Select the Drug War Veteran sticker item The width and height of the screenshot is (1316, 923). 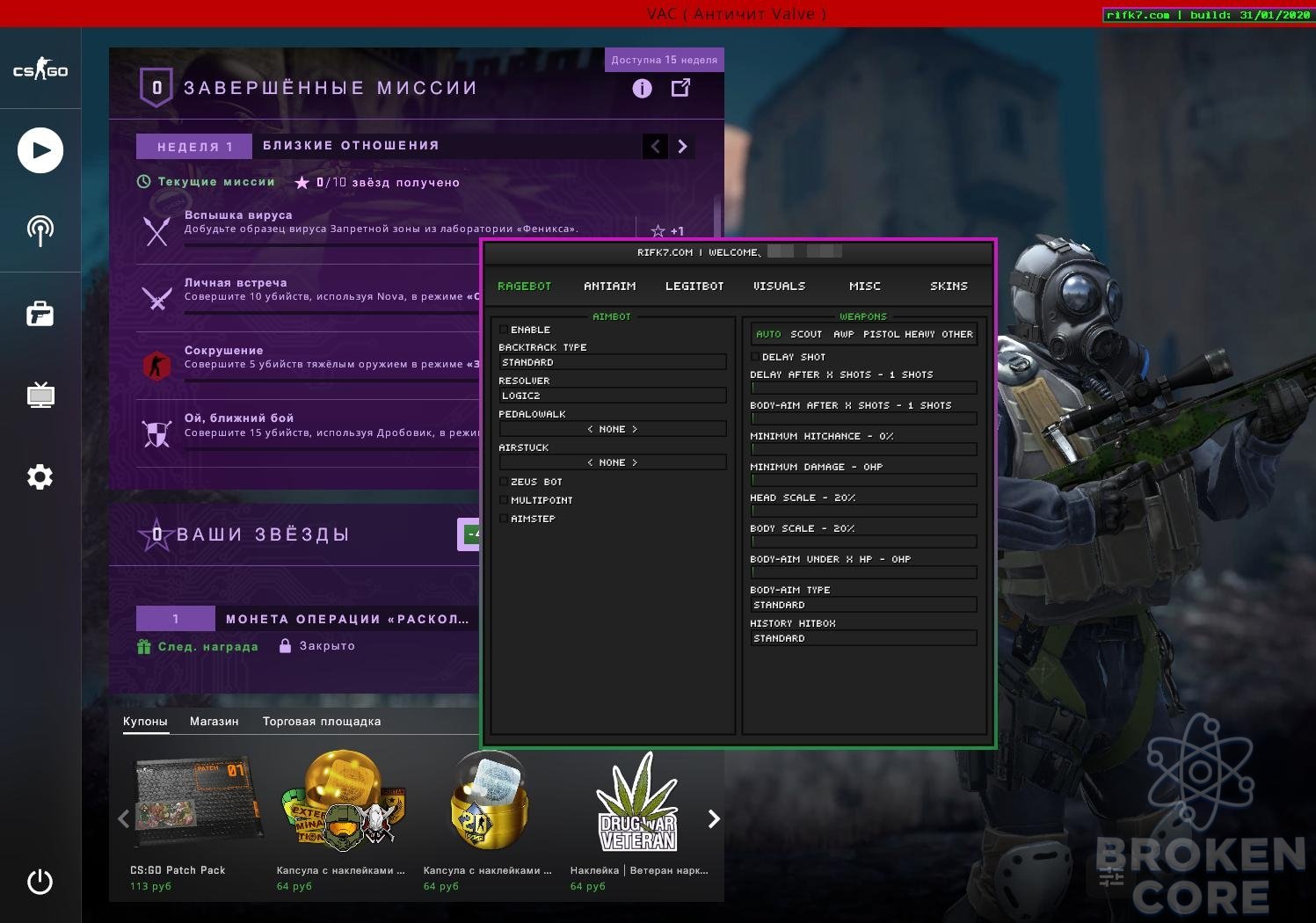639,822
